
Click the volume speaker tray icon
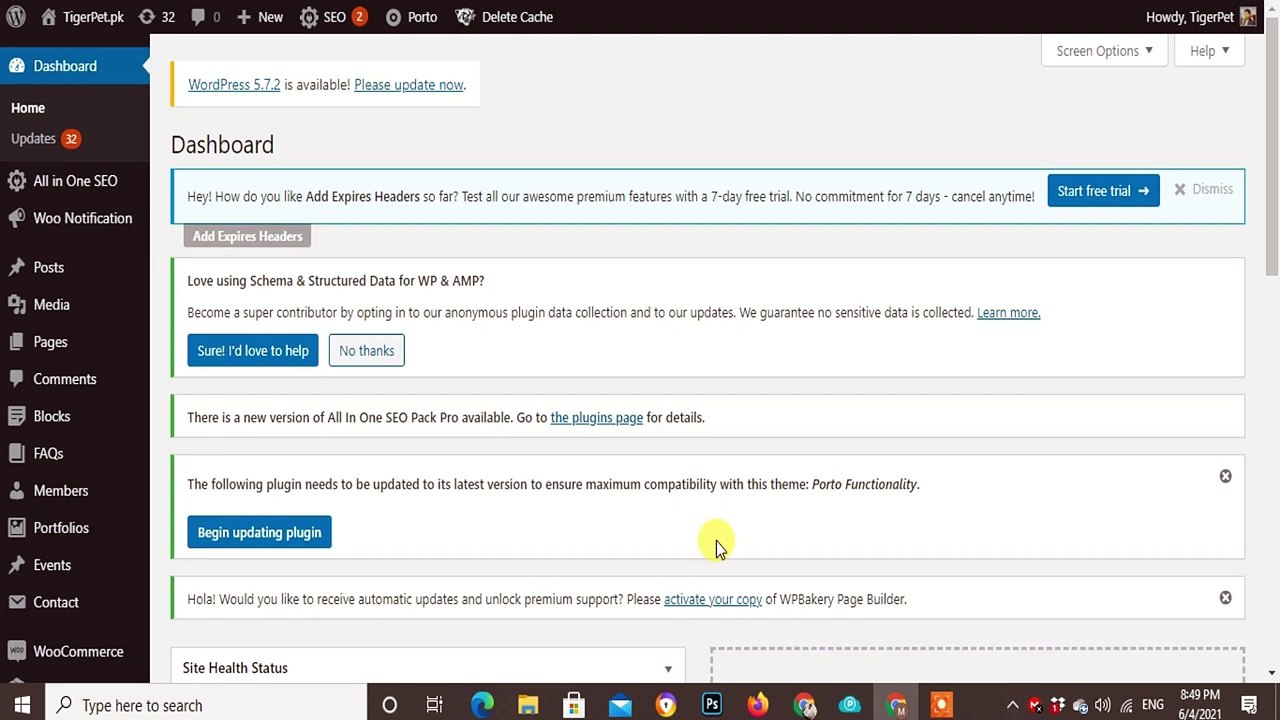click(x=1102, y=705)
